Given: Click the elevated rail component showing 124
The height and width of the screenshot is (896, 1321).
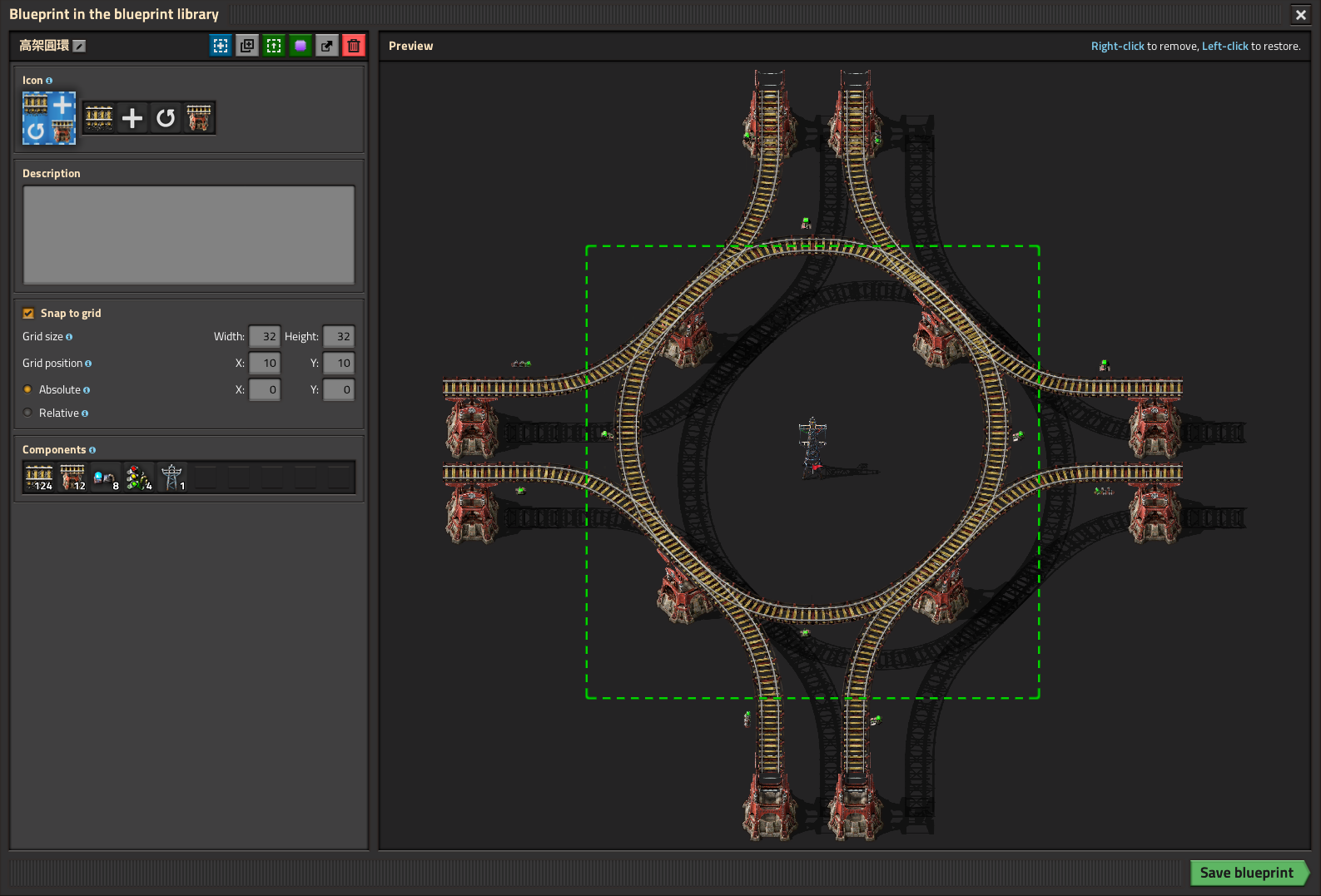Looking at the screenshot, I should [x=39, y=478].
